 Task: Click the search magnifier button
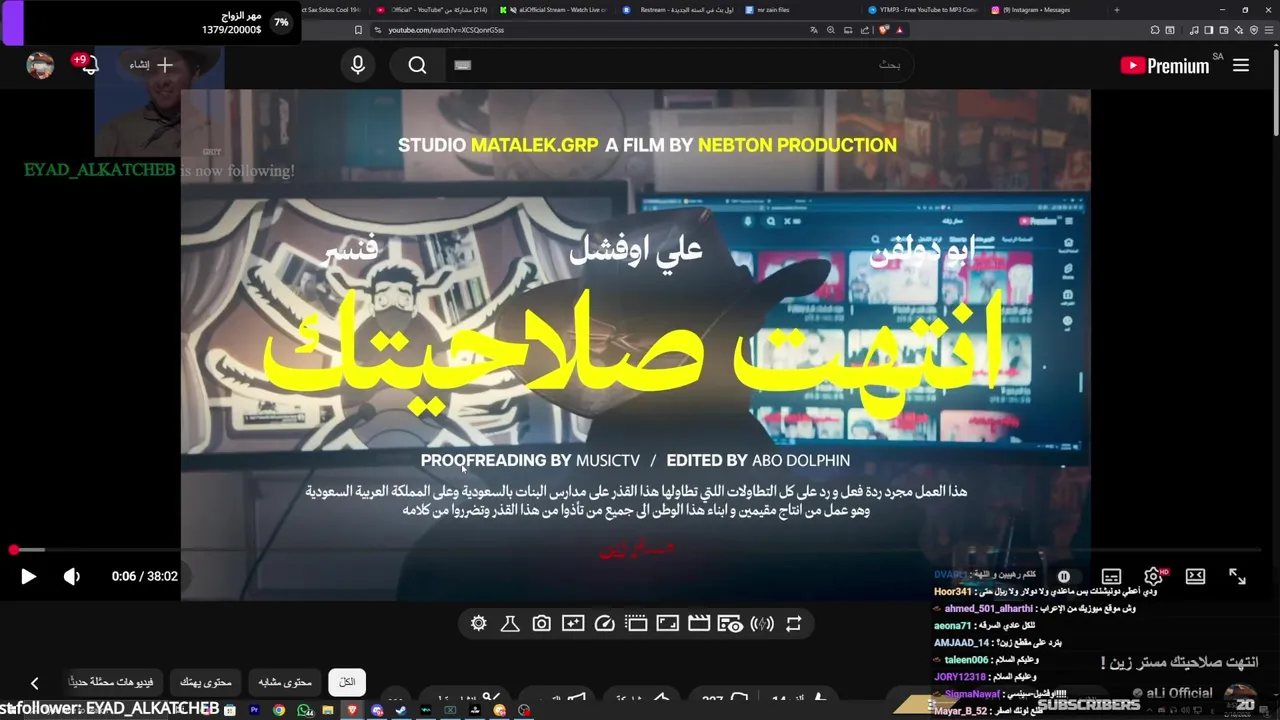point(417,65)
